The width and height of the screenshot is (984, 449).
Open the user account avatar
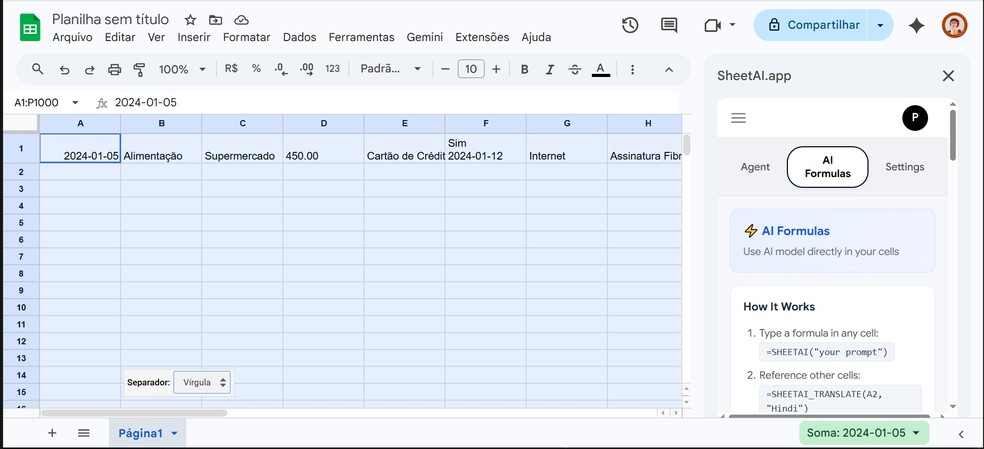pos(954,25)
